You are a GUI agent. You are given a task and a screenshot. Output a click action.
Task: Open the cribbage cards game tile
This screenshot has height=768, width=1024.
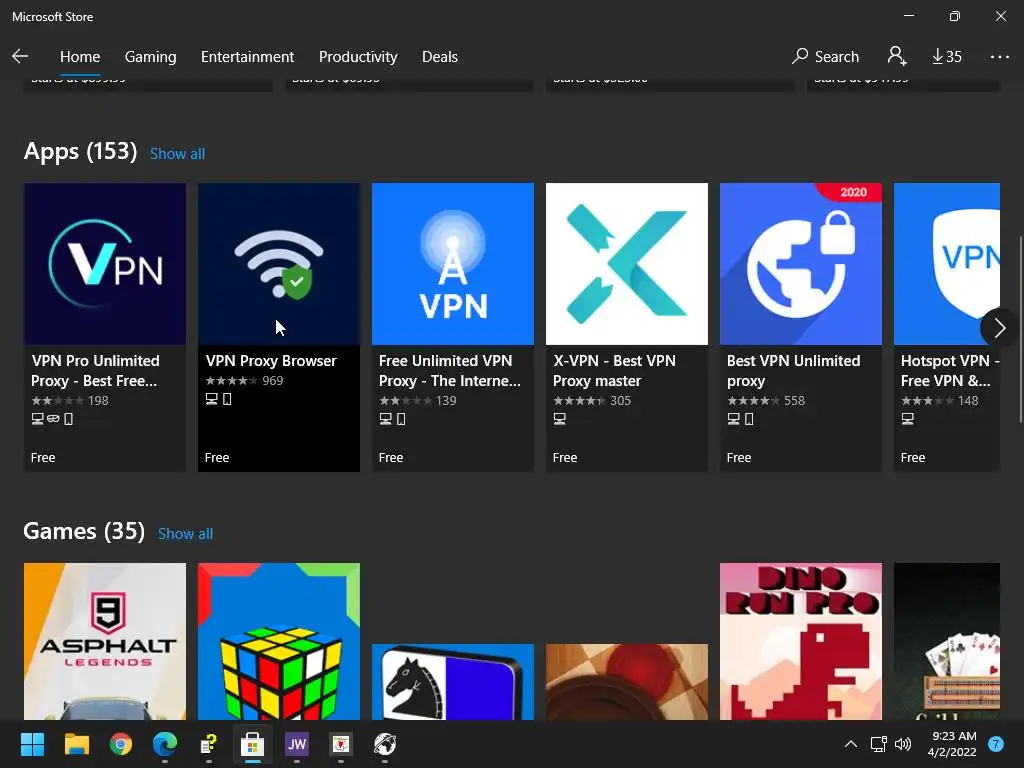click(946, 641)
